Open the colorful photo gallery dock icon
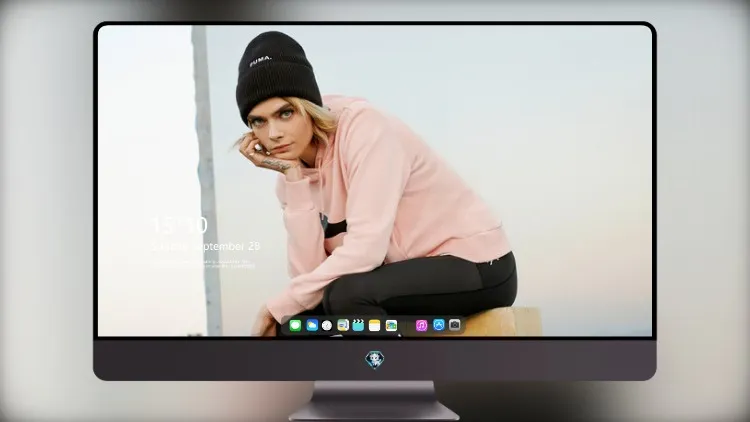750x422 pixels. click(x=391, y=326)
